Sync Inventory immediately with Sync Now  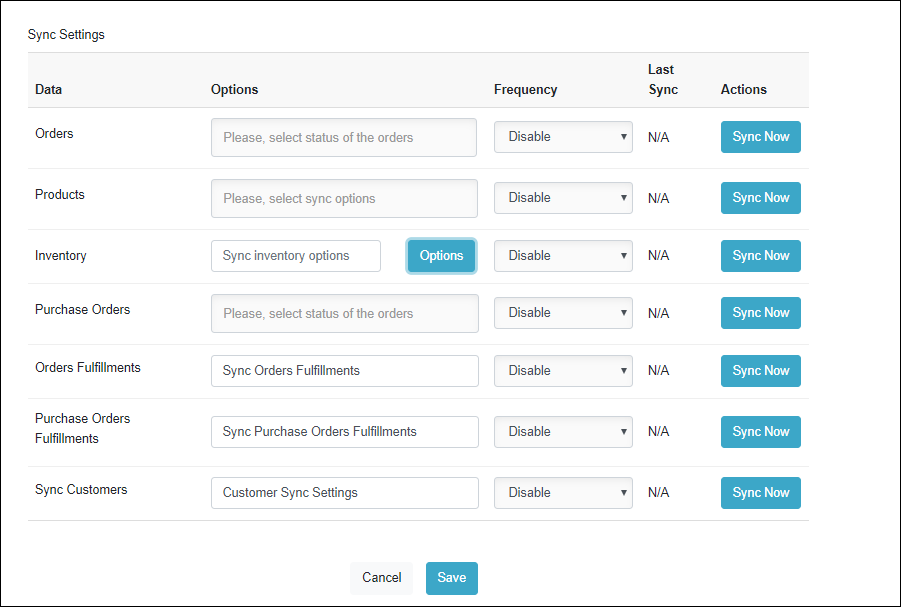[760, 255]
